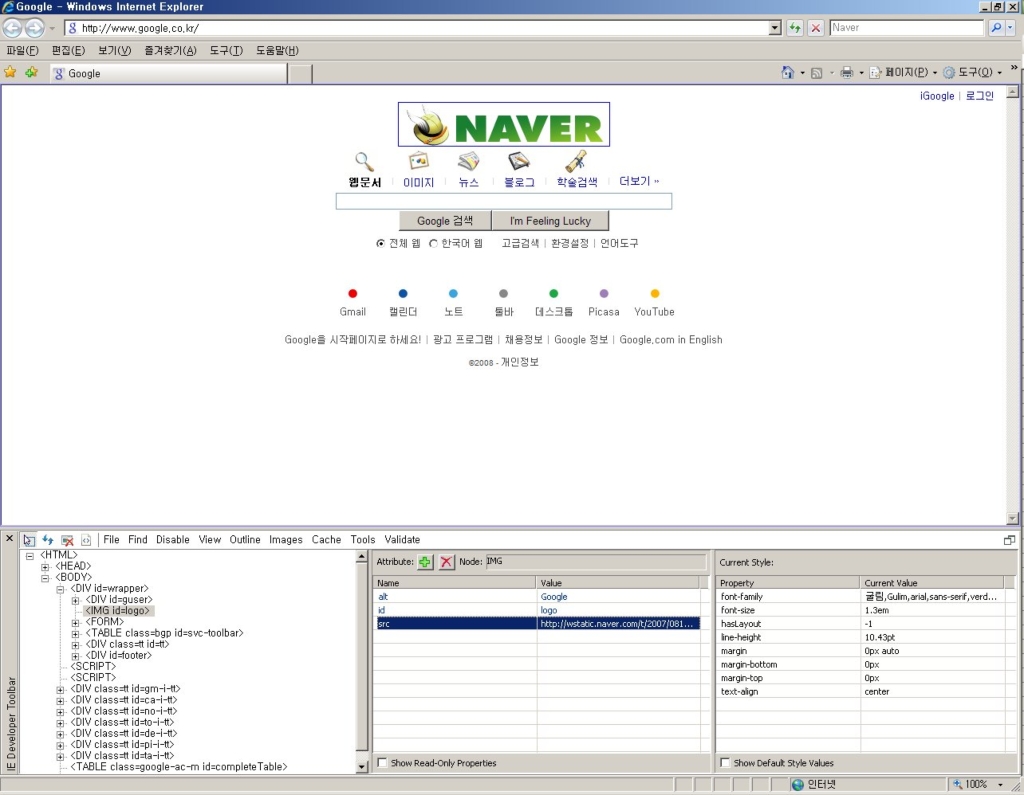Expand the DIV id=guser node

pos(75,600)
